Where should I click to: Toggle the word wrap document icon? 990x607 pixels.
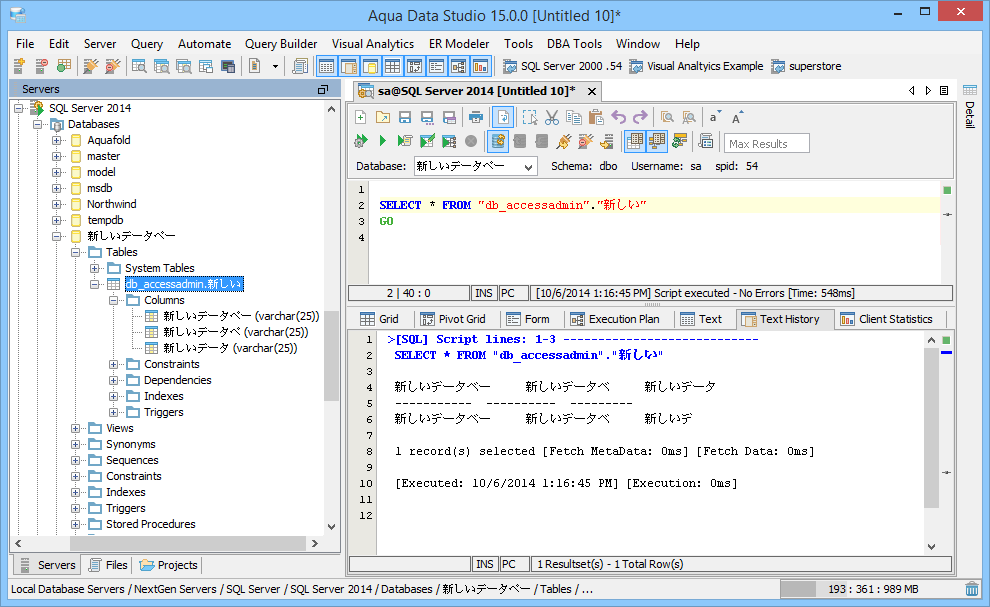tap(503, 117)
